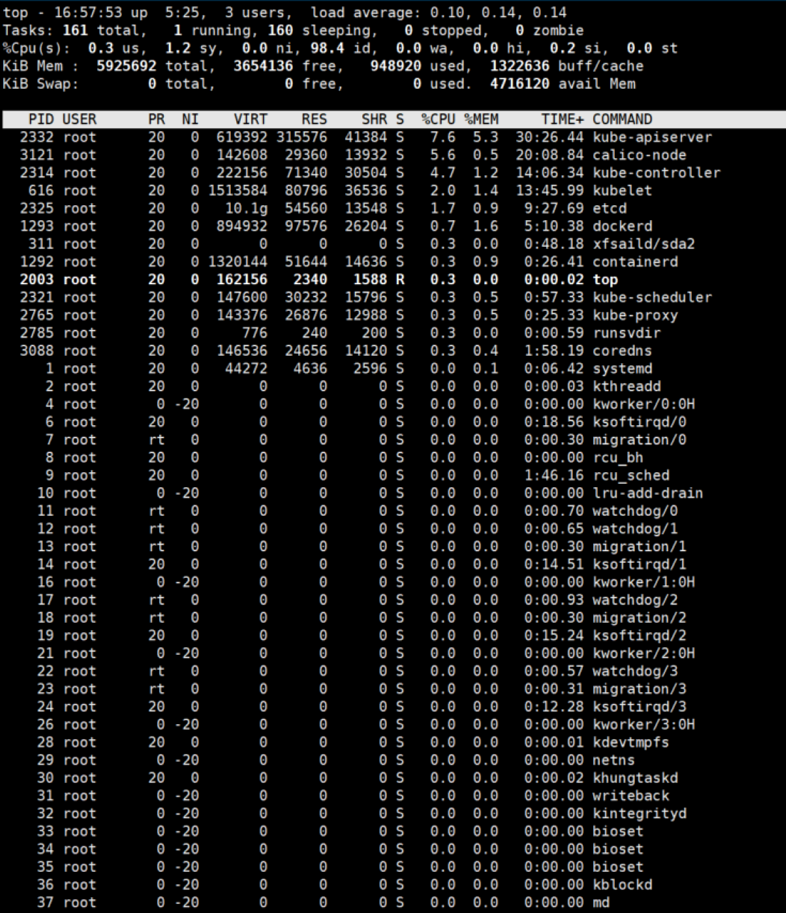Click the writeback process name

[631, 796]
